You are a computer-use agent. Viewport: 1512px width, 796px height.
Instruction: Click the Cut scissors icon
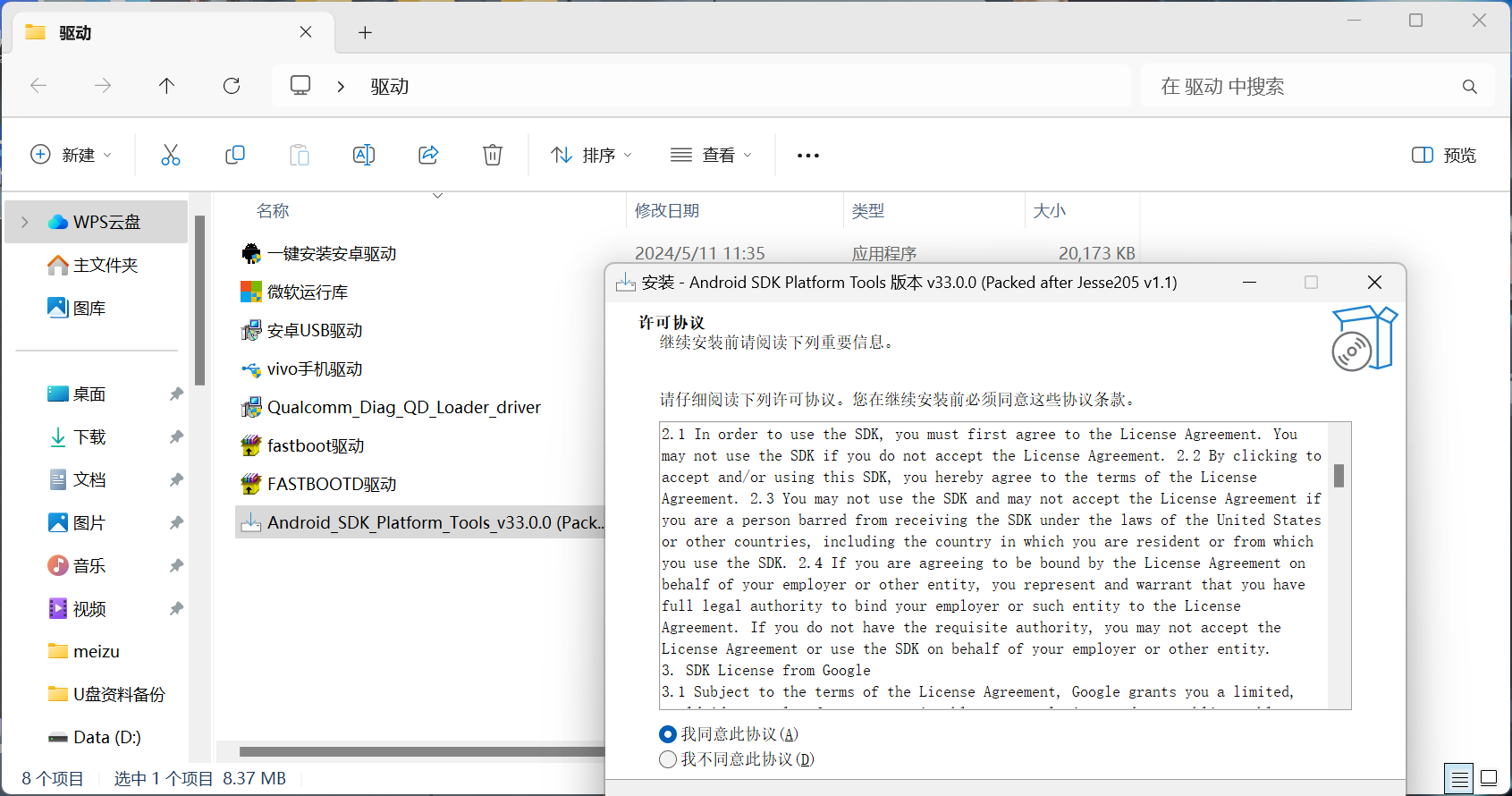point(170,155)
